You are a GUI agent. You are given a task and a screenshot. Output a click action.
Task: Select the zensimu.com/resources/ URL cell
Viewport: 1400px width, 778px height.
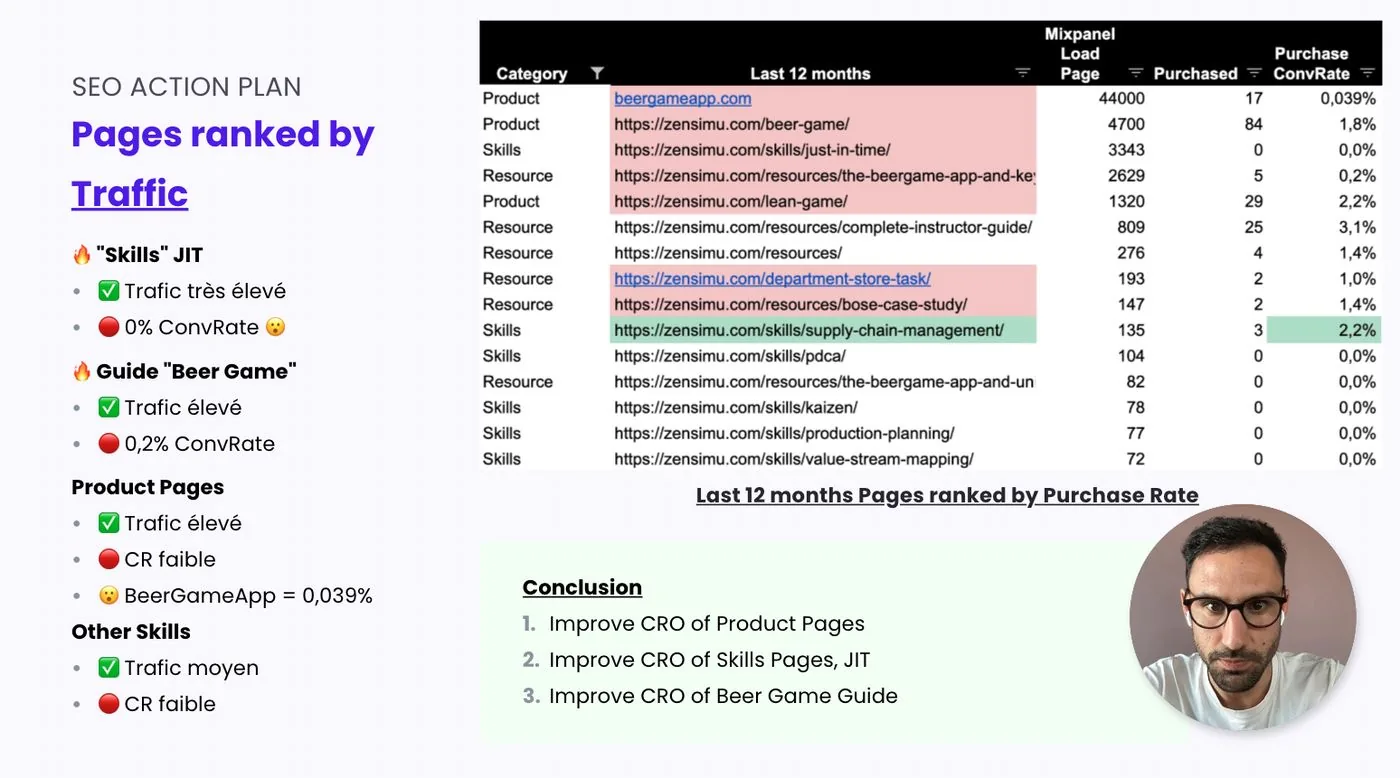point(823,253)
